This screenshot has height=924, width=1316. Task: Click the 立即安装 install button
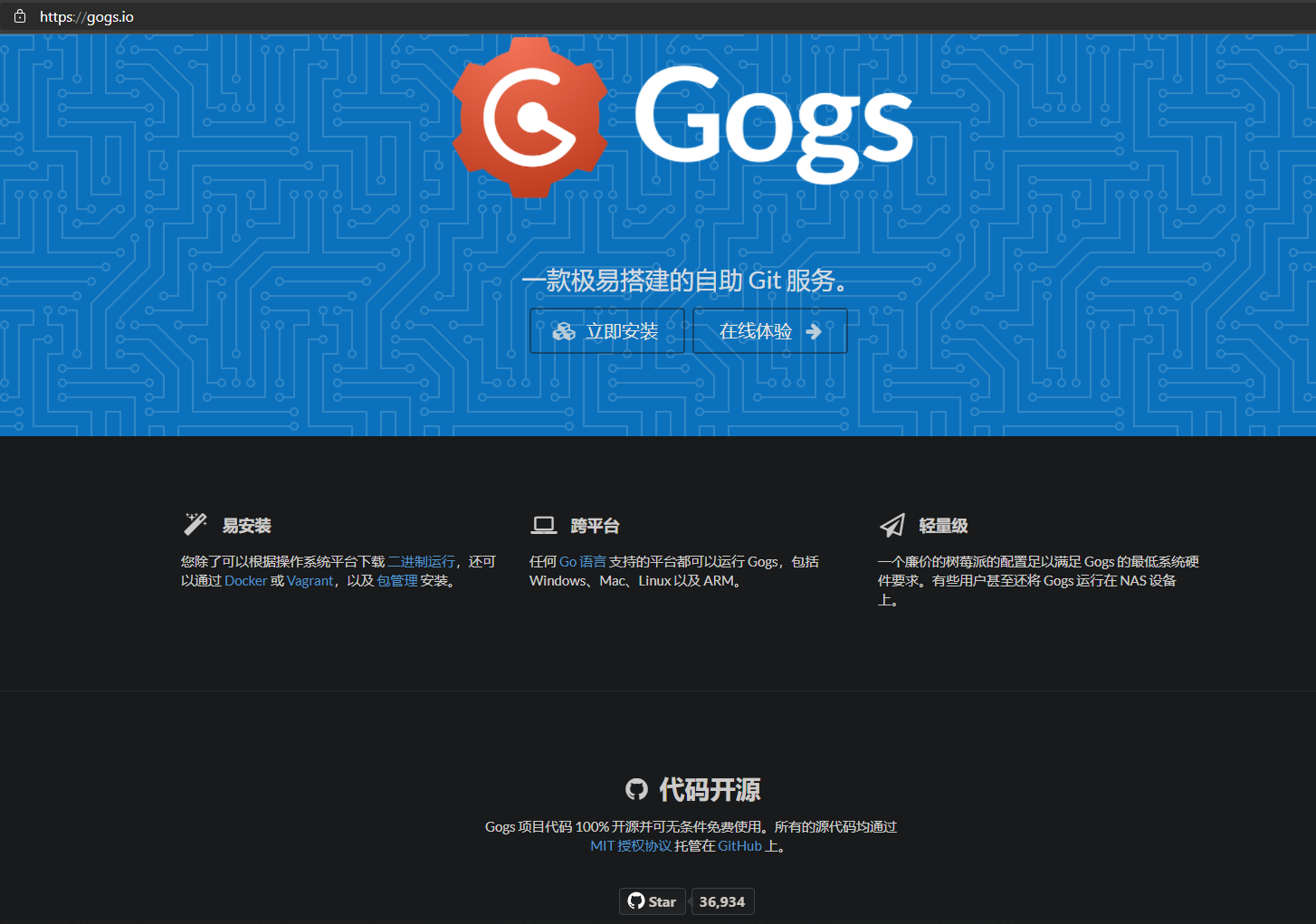607,331
